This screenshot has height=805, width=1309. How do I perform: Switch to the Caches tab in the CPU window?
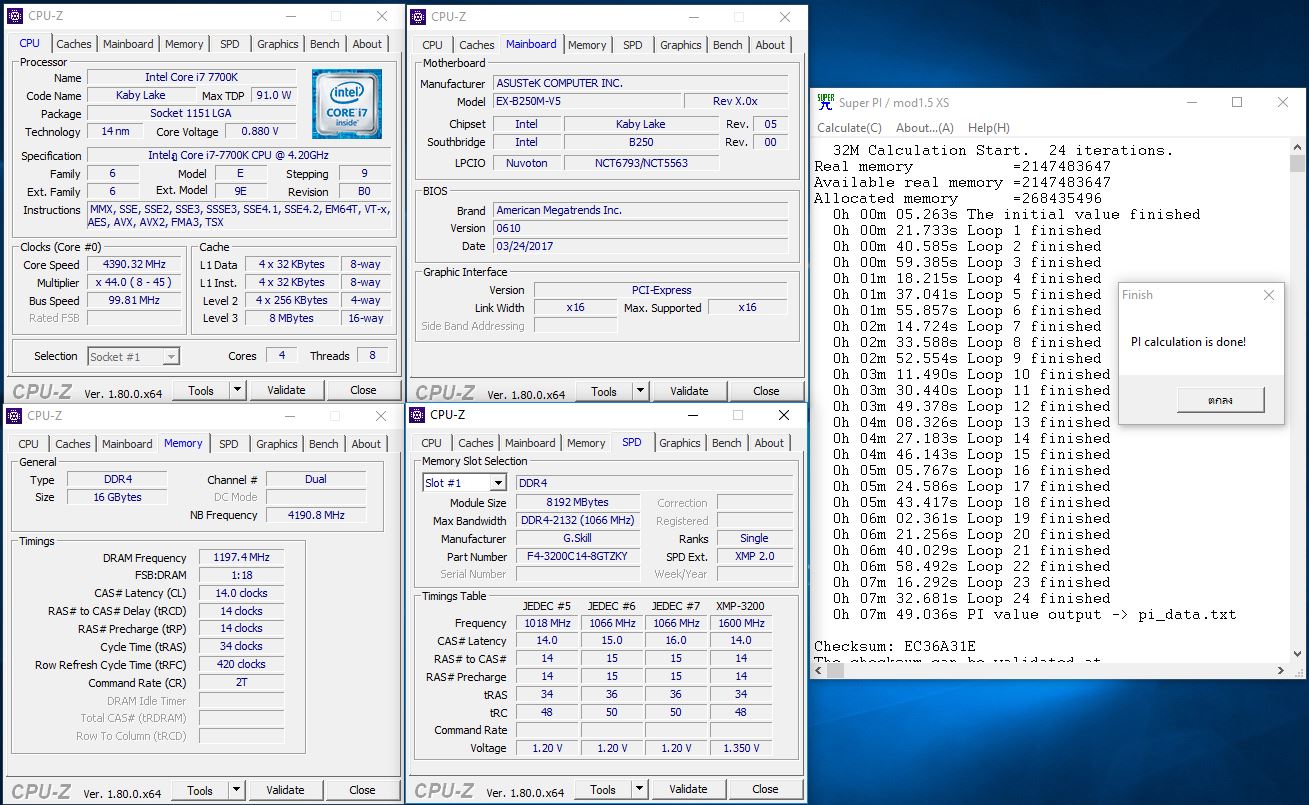[x=74, y=44]
